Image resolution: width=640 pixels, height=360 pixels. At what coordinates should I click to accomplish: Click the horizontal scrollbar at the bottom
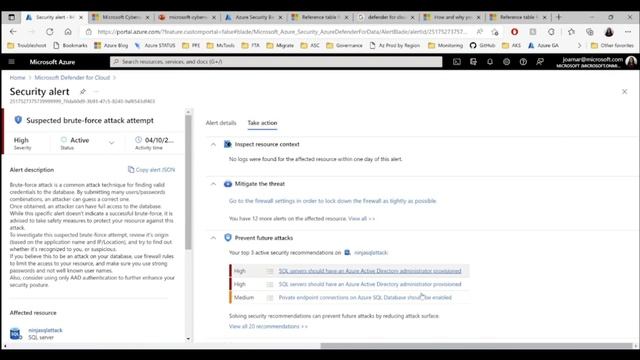tap(476, 346)
